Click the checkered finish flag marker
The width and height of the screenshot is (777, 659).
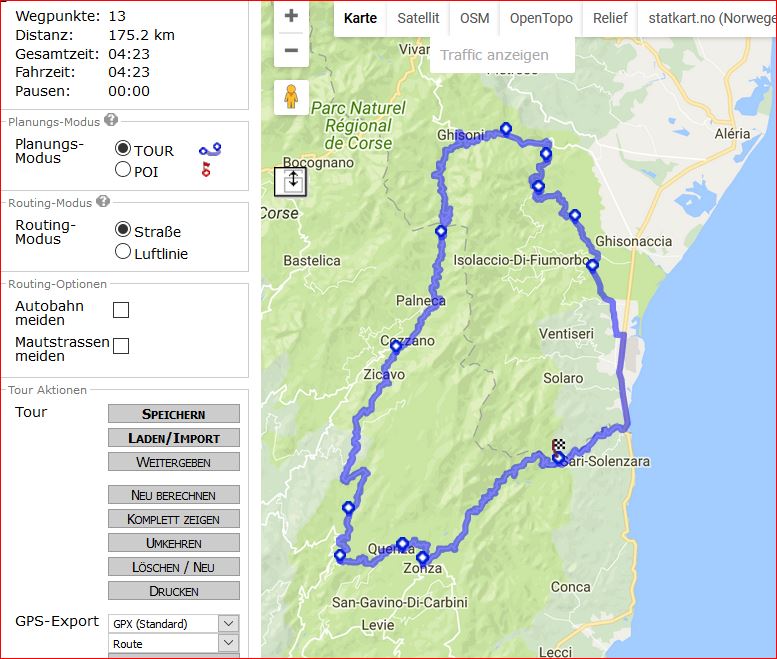coord(558,445)
